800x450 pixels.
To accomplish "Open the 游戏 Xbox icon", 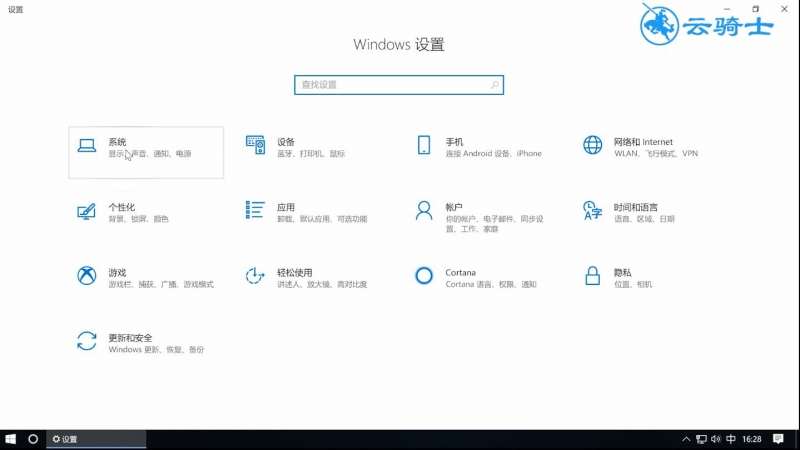I will pos(87,276).
